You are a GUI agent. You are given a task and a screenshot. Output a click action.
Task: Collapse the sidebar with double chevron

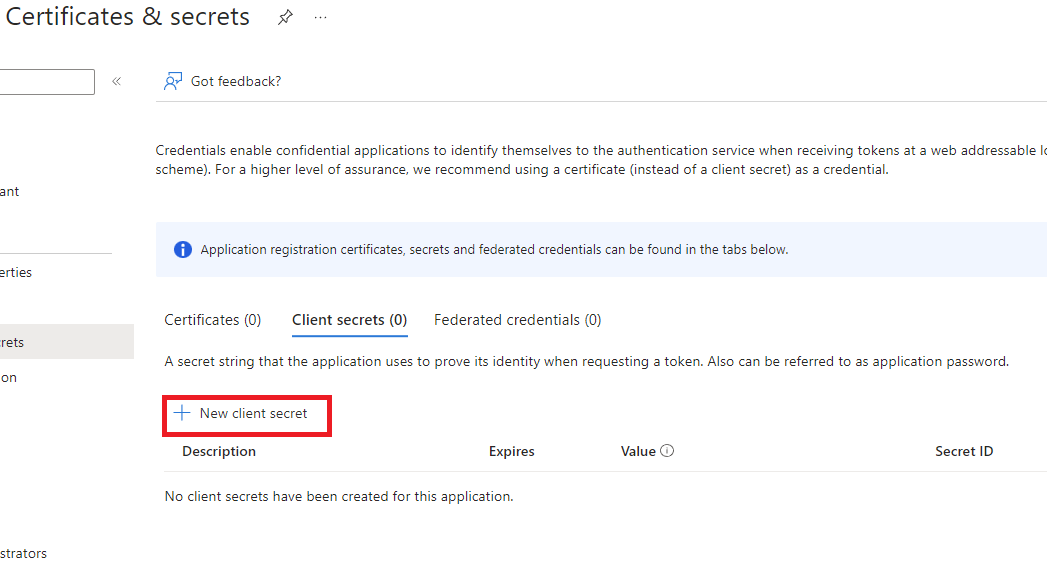click(116, 81)
